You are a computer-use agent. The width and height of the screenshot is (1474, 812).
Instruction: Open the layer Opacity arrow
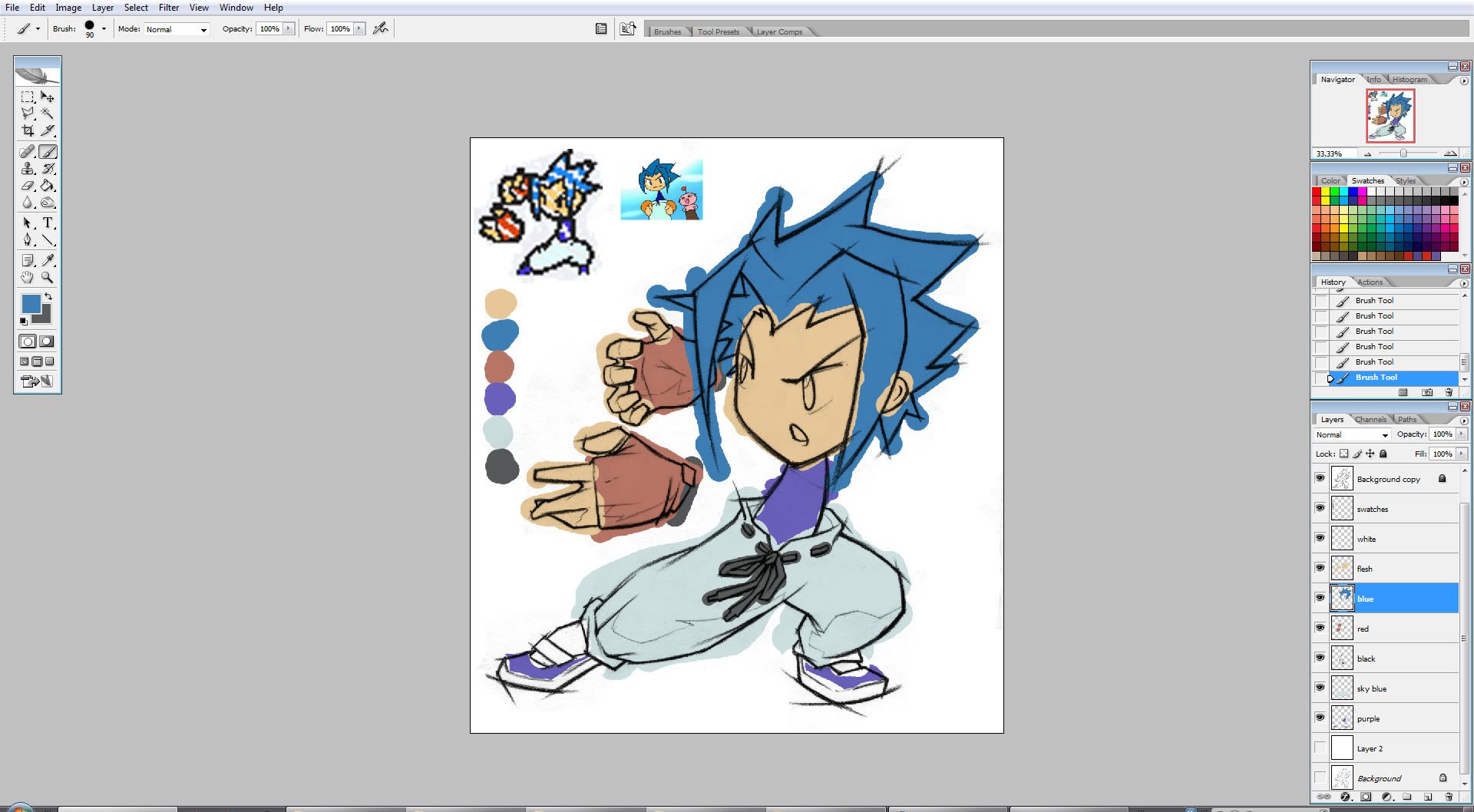[x=1461, y=434]
